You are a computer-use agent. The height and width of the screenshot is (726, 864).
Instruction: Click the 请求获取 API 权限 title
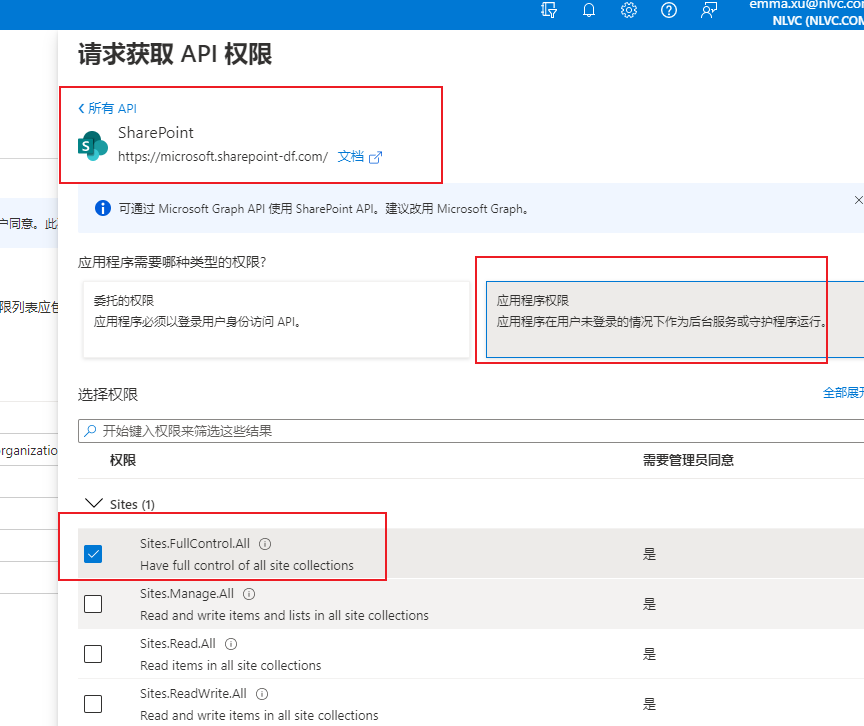tap(175, 54)
